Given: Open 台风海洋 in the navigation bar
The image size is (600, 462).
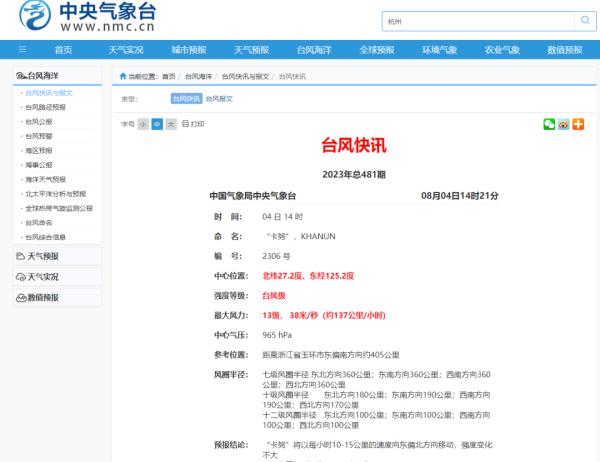Looking at the screenshot, I should pos(314,50).
